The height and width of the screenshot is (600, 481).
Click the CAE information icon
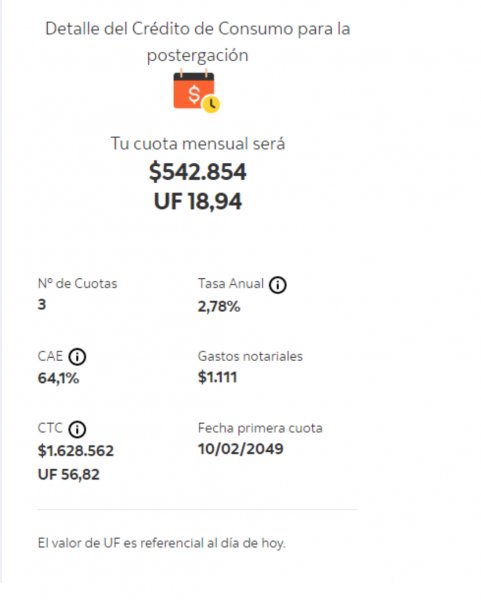77,357
